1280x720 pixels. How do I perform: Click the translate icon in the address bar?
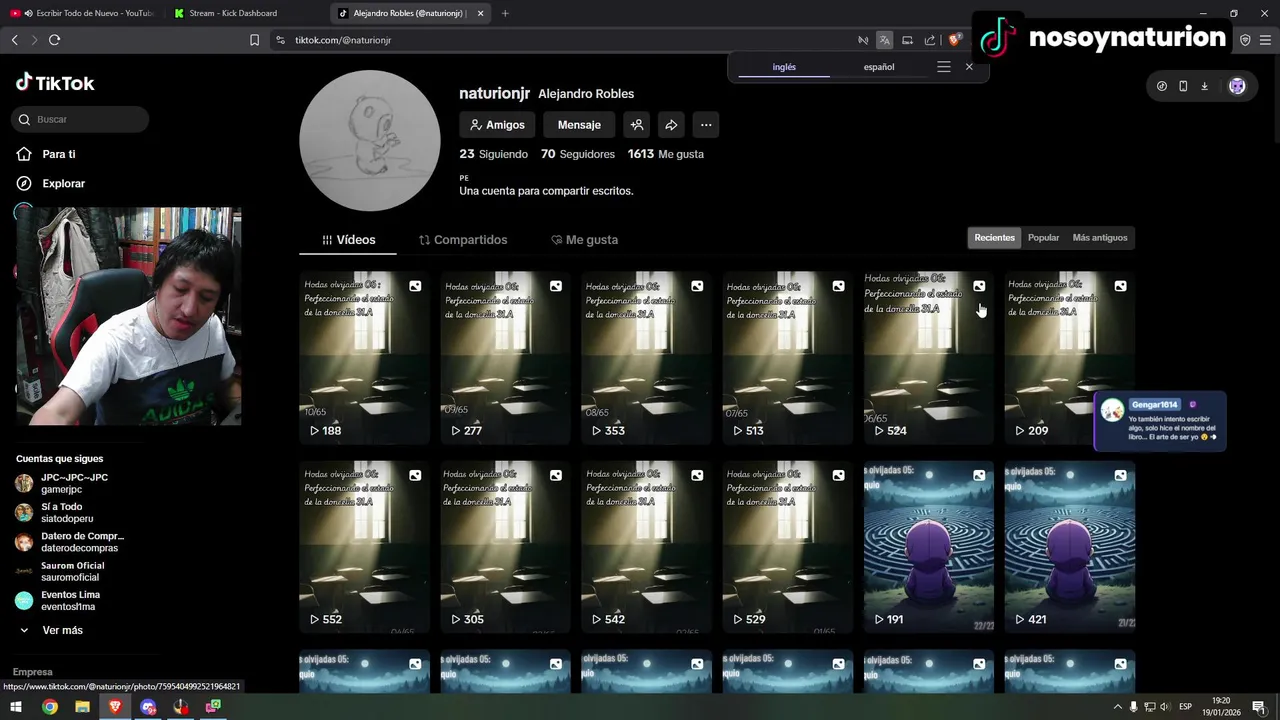coord(885,40)
